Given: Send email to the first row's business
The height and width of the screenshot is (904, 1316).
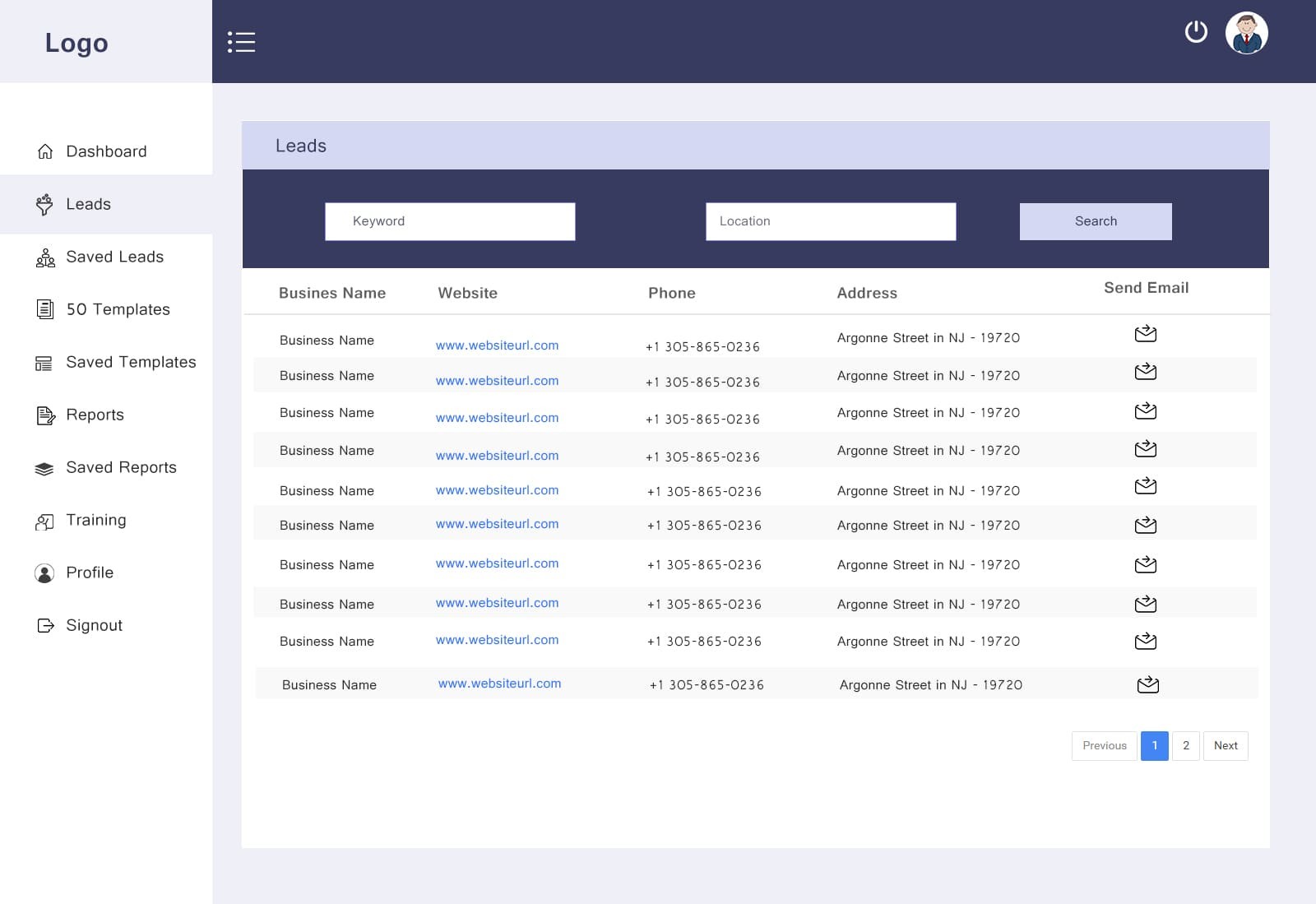Looking at the screenshot, I should point(1146,333).
